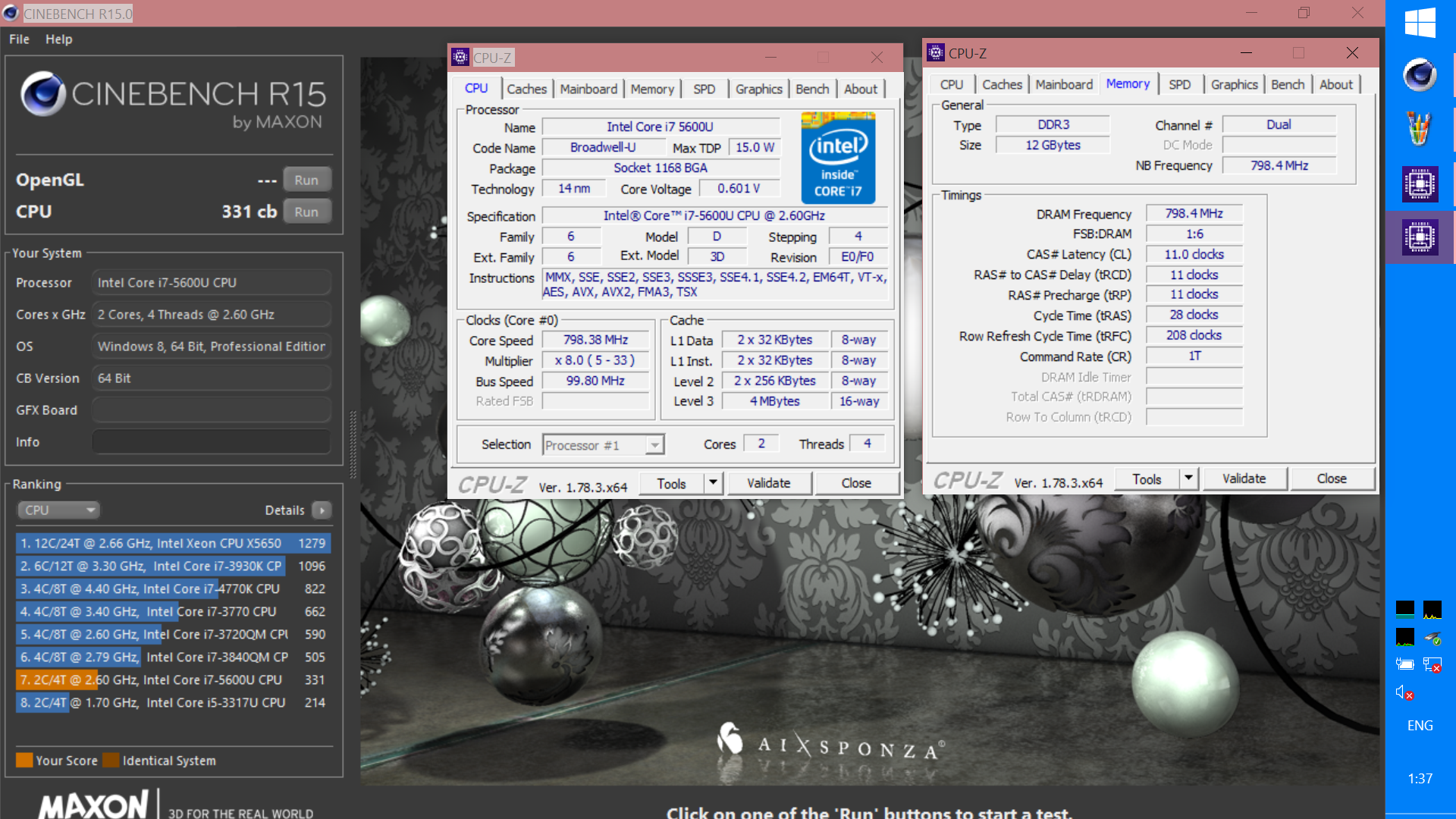Open the network disconnected tray icon
The width and height of the screenshot is (1456, 819).
pos(1432,664)
